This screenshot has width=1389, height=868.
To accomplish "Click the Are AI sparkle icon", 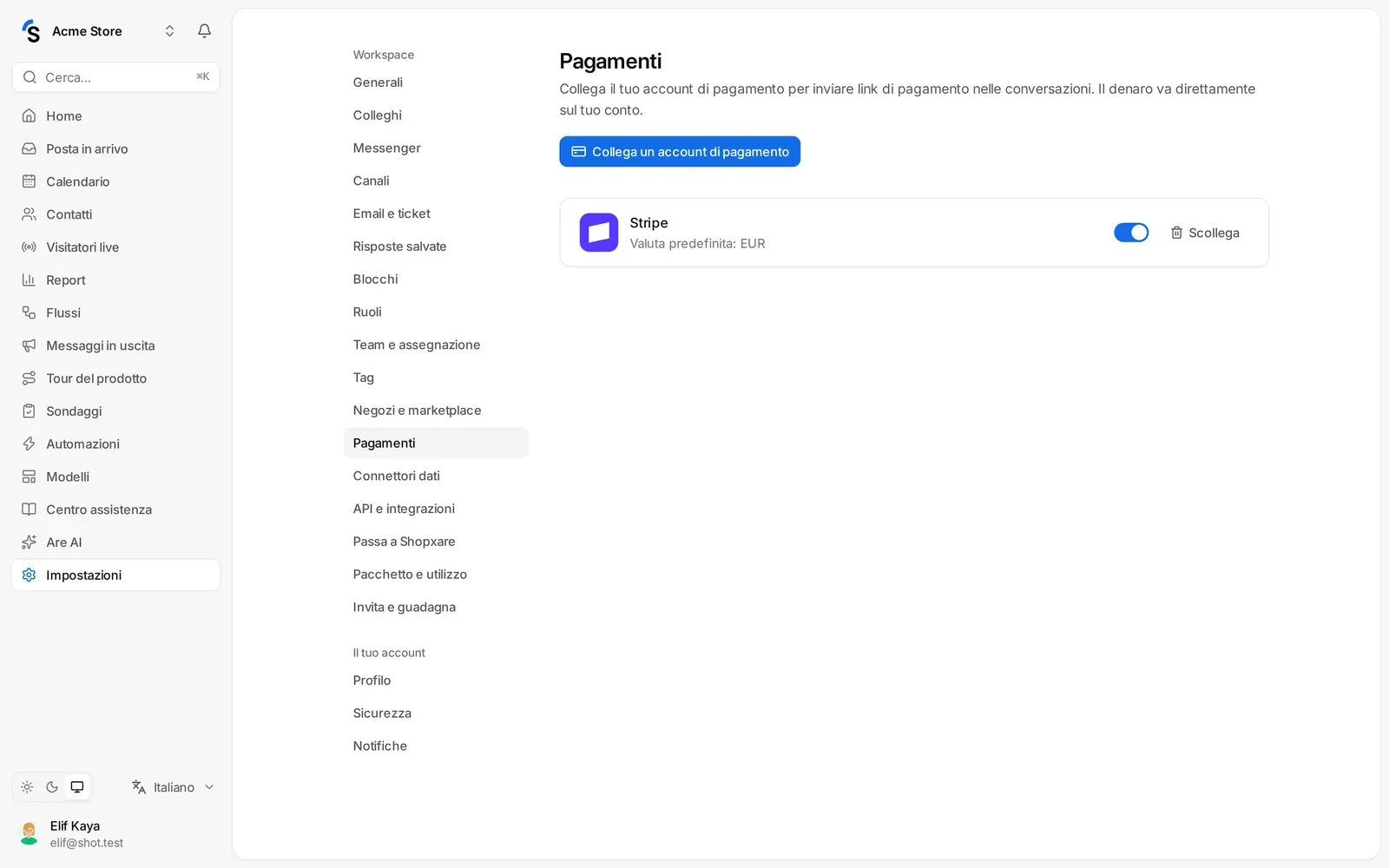I will 29,542.
